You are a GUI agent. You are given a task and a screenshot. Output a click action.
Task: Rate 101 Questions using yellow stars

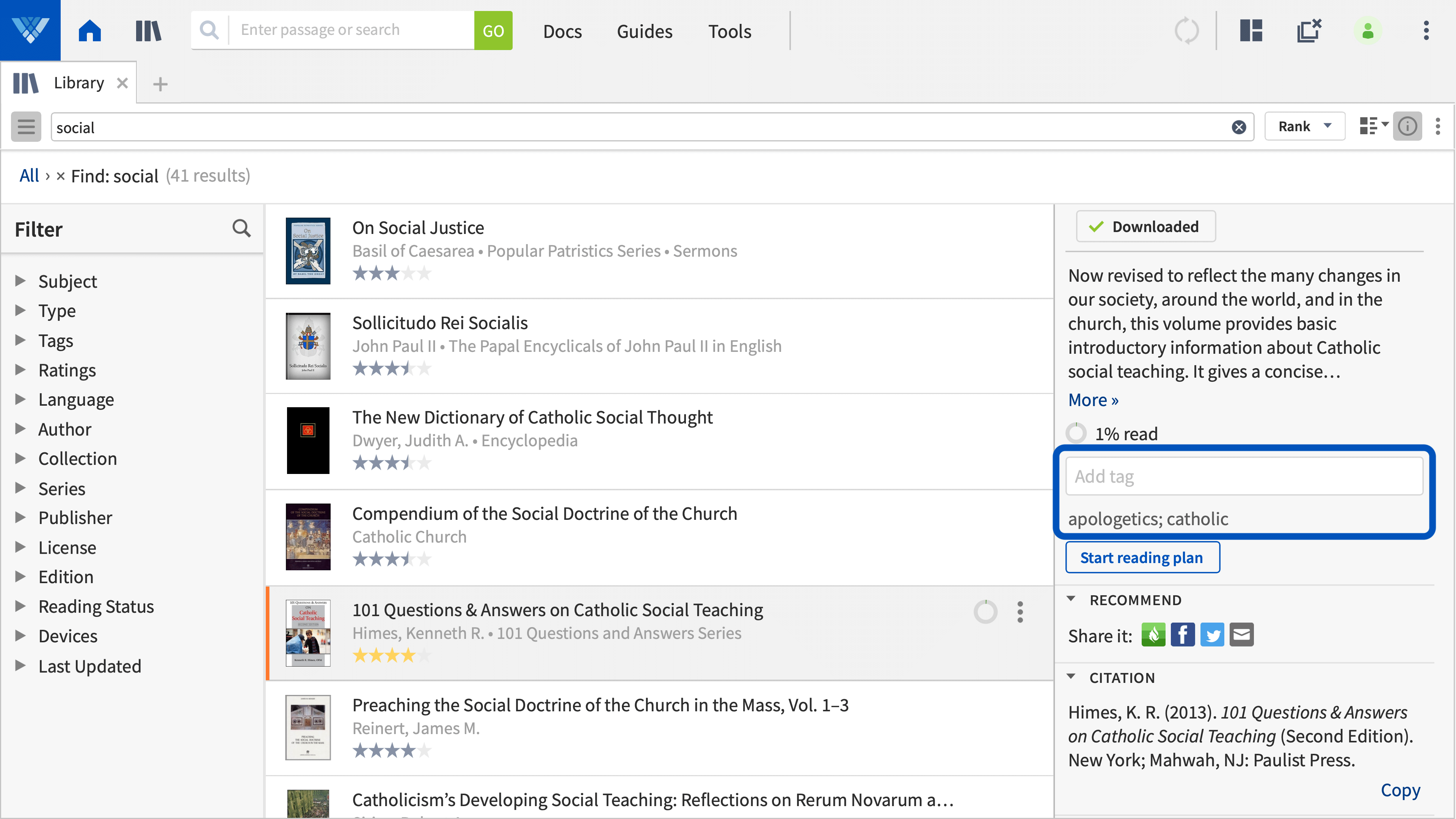[x=391, y=656]
